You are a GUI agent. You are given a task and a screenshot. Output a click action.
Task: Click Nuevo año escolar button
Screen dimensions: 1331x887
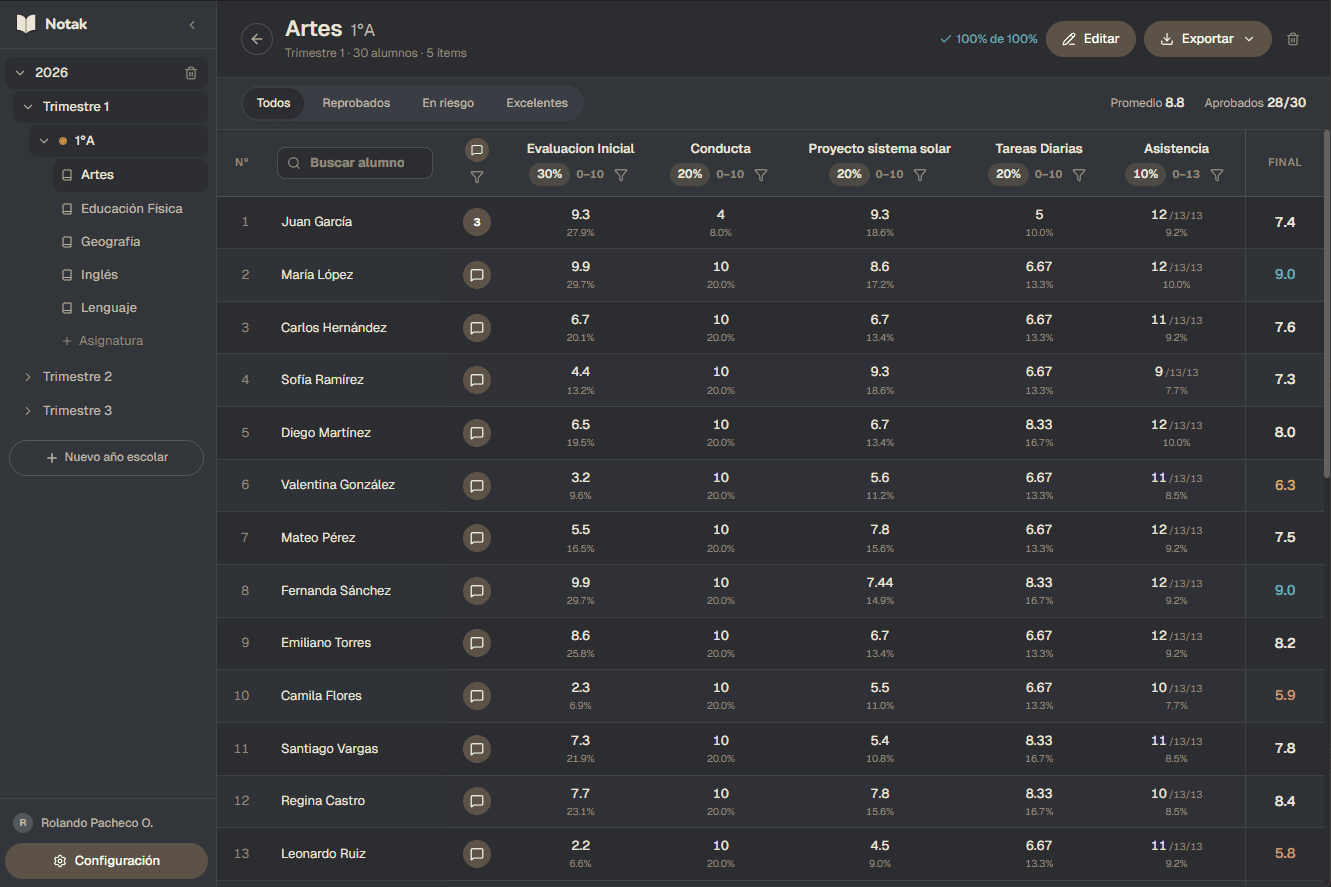106,457
